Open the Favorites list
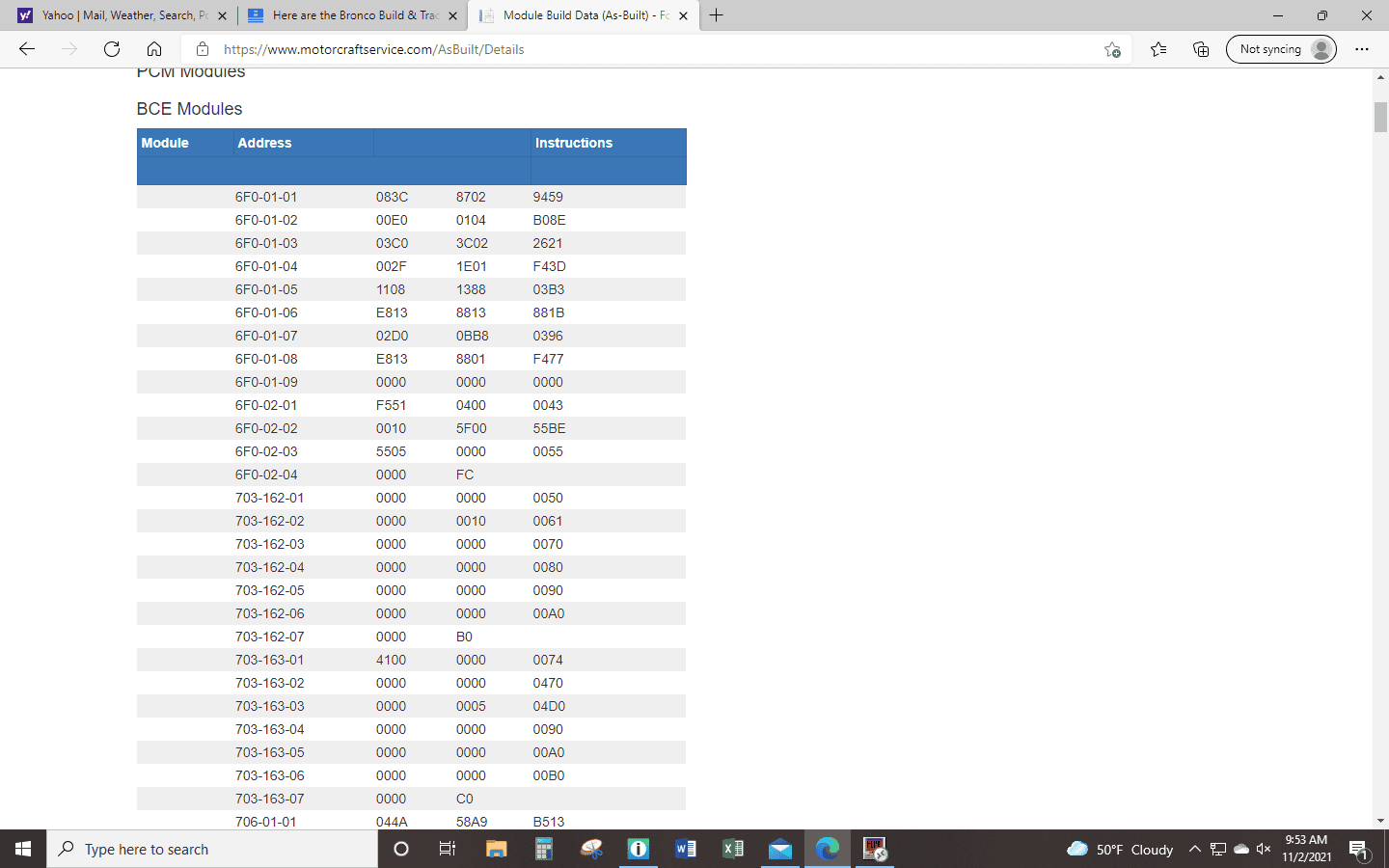The height and width of the screenshot is (868, 1389). point(1158,49)
